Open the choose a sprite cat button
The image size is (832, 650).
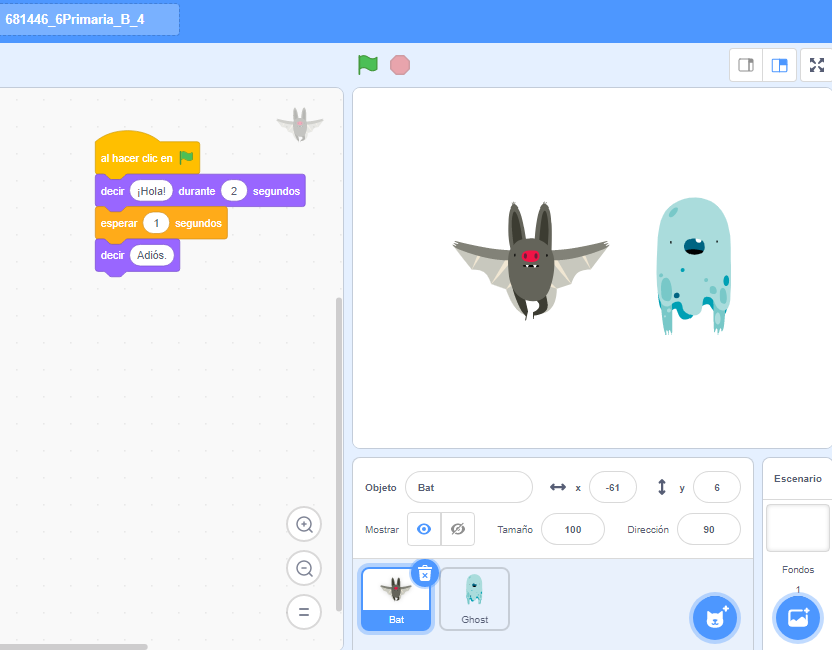pos(714,618)
